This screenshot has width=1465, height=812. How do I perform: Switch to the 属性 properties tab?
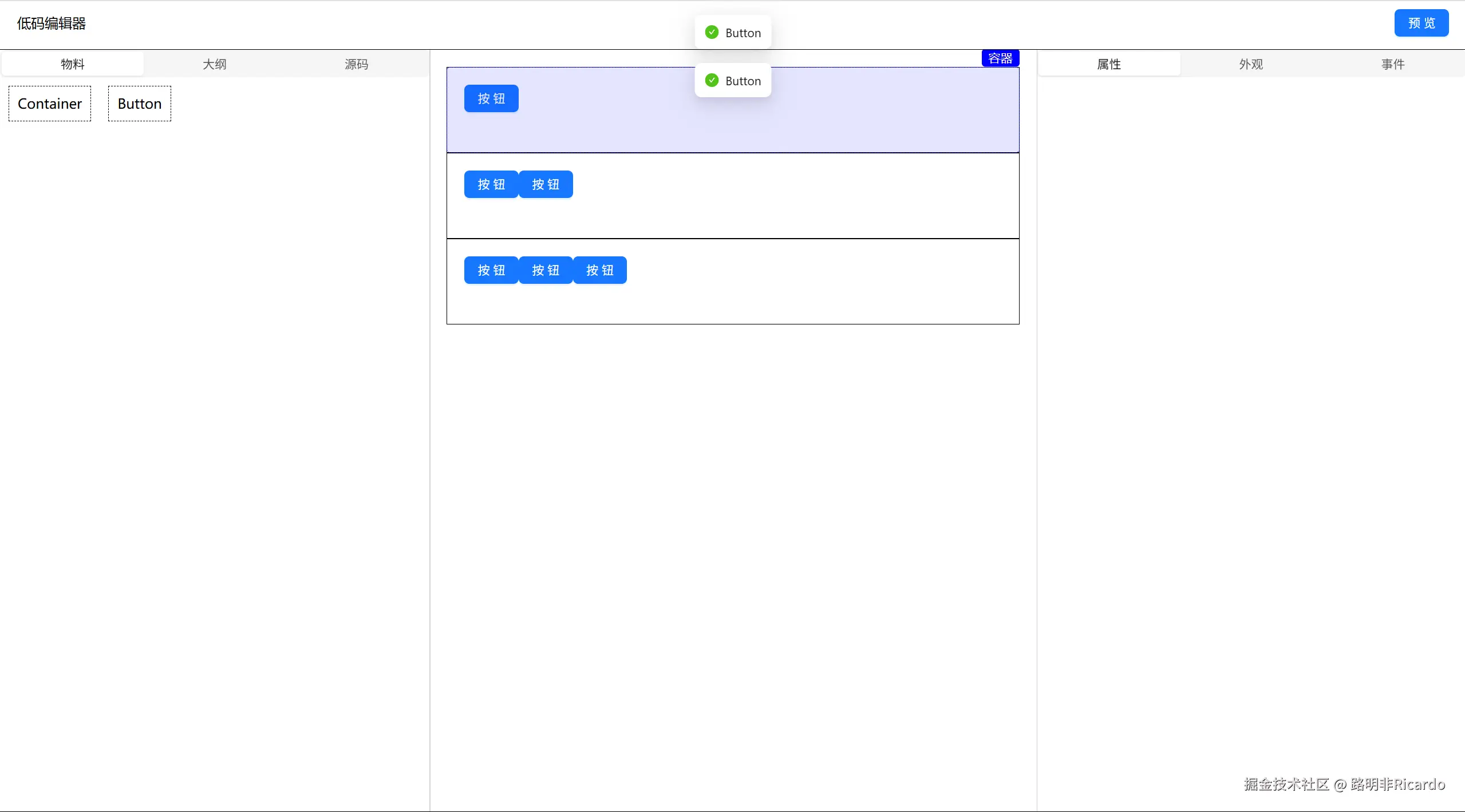1109,64
